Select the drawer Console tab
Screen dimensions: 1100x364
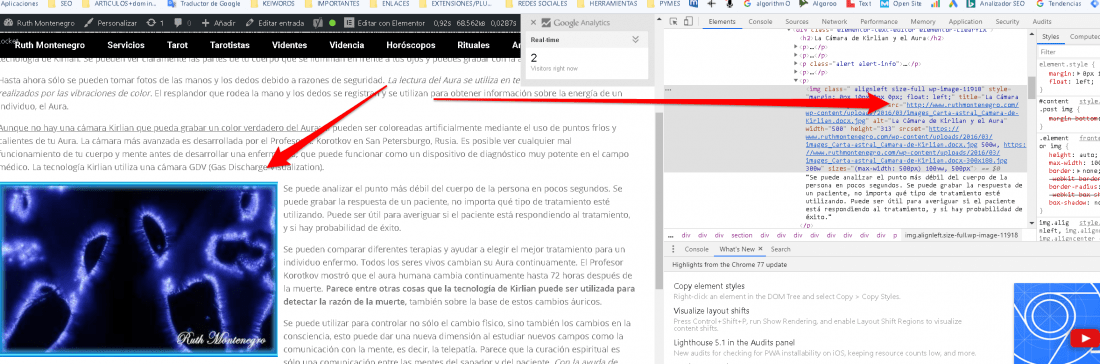point(696,249)
